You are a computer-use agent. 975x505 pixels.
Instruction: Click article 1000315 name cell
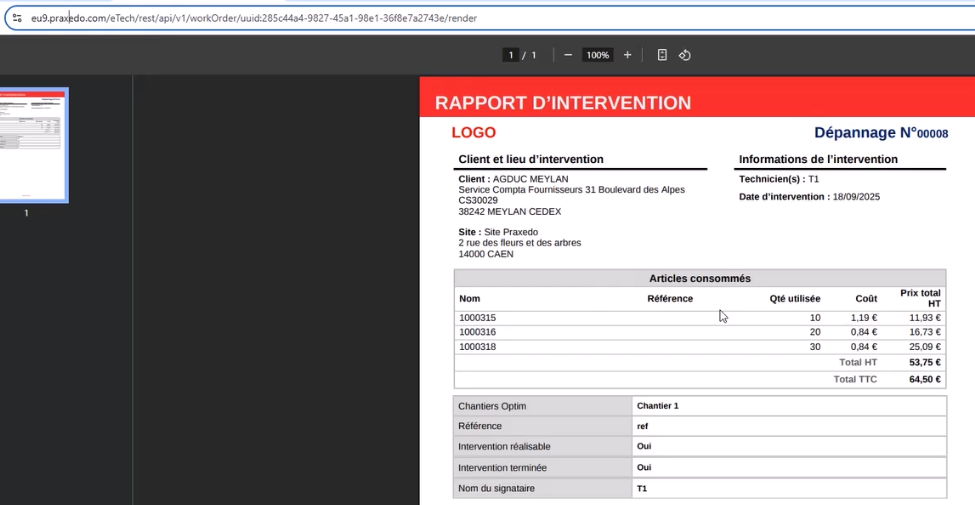478,318
